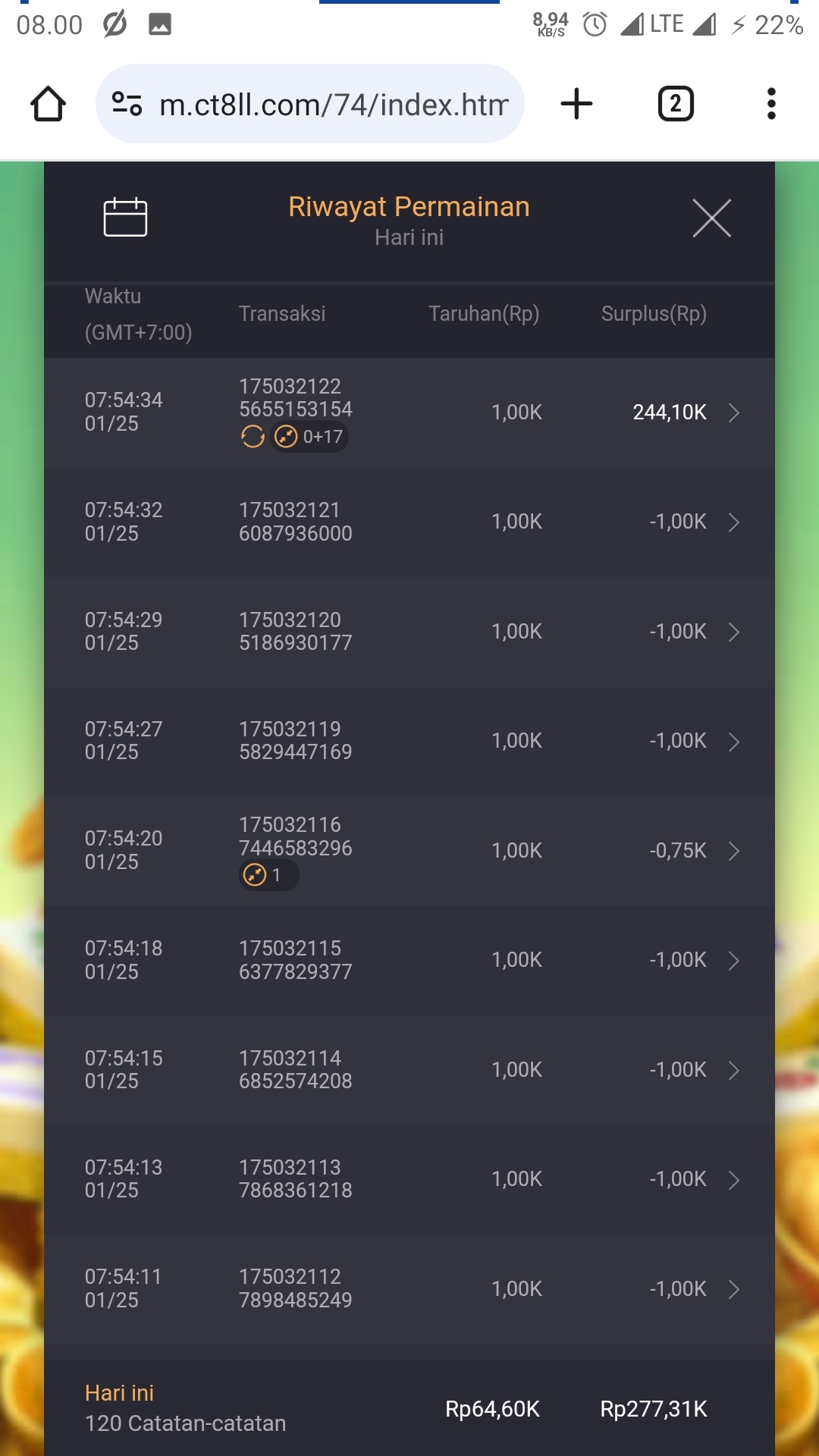
Task: Open a new browser tab
Action: (x=576, y=104)
